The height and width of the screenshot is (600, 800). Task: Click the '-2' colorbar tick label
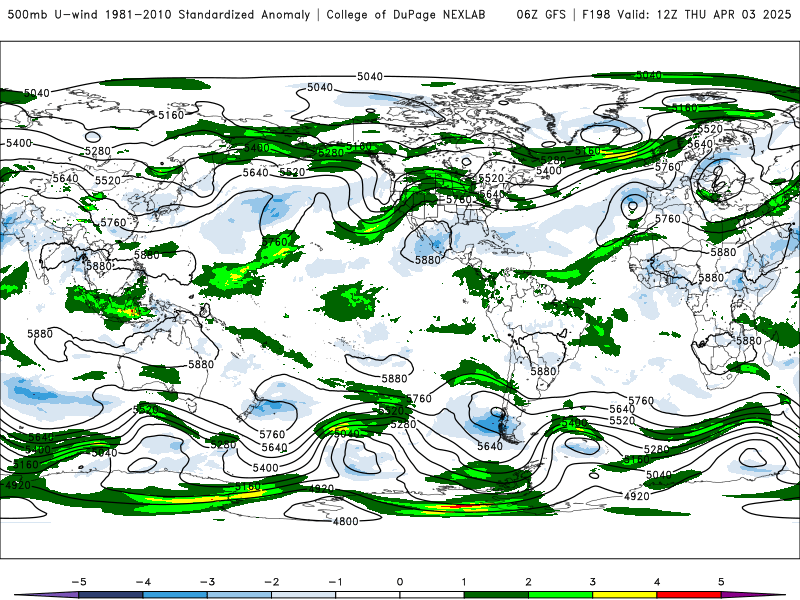pyautogui.click(x=271, y=582)
